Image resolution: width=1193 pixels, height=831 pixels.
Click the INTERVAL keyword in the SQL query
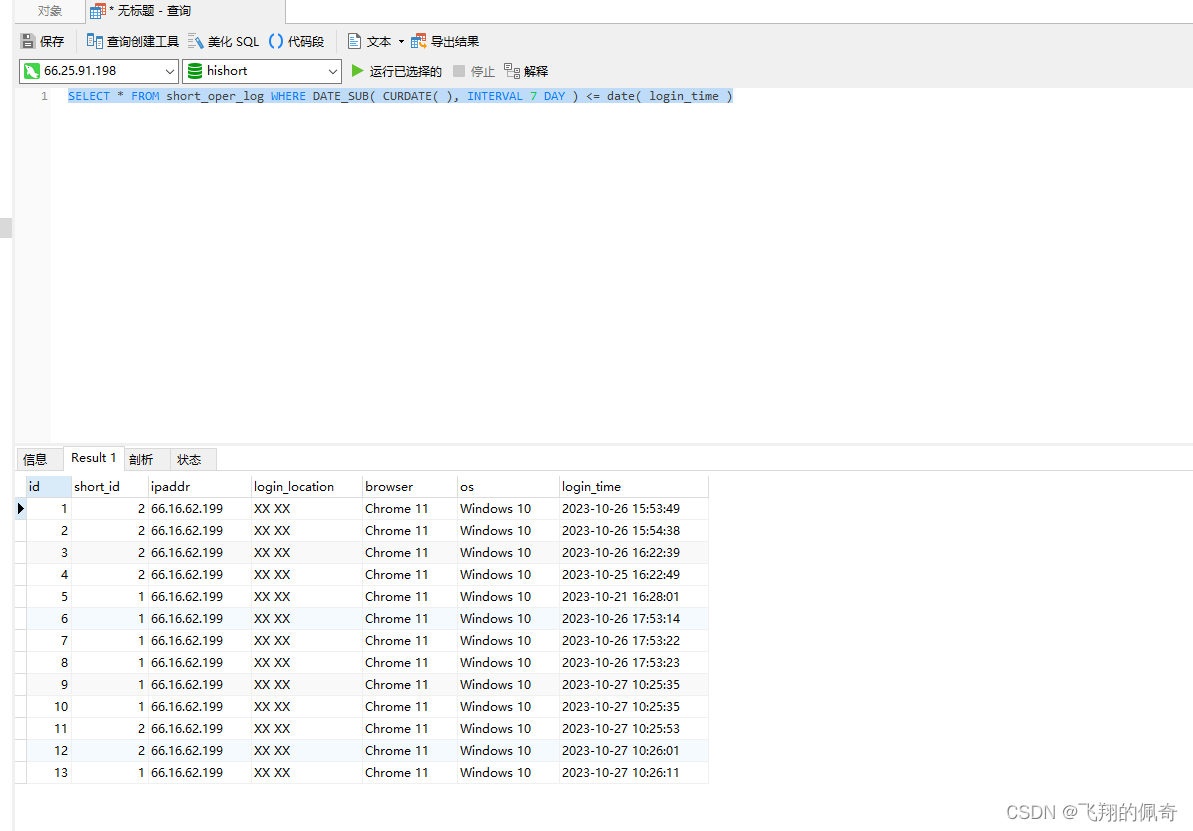(495, 96)
